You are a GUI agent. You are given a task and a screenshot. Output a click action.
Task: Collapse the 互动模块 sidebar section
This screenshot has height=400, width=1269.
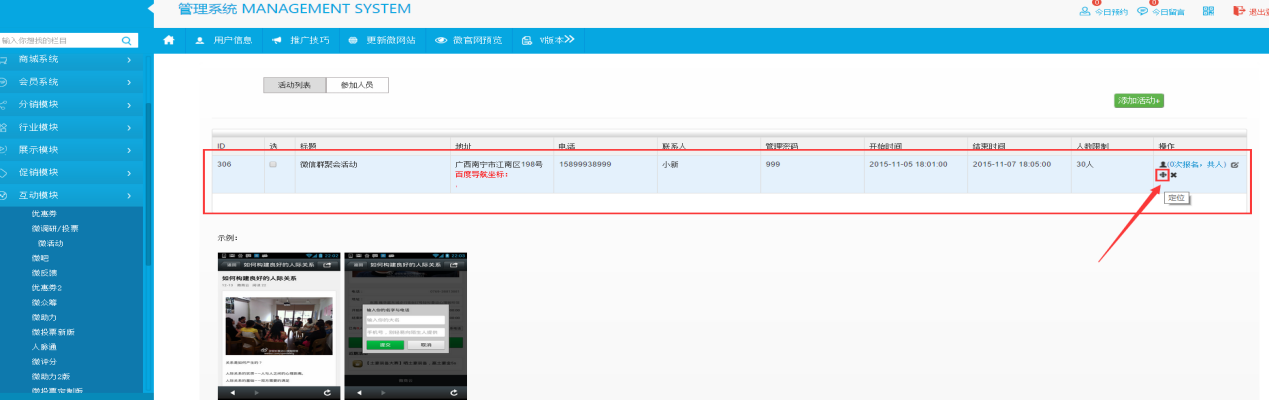[x=72, y=195]
